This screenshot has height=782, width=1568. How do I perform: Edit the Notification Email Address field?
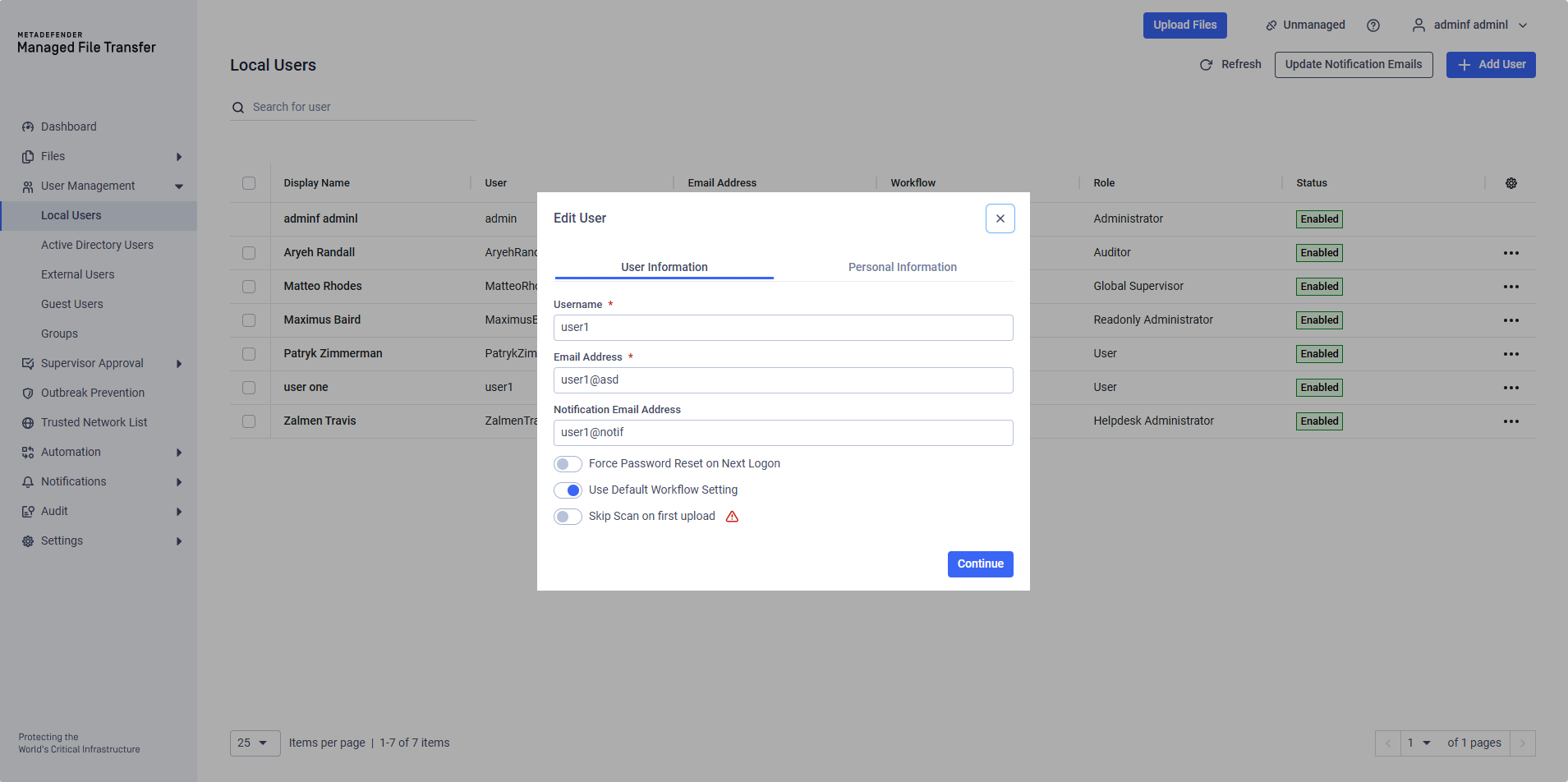pos(783,432)
